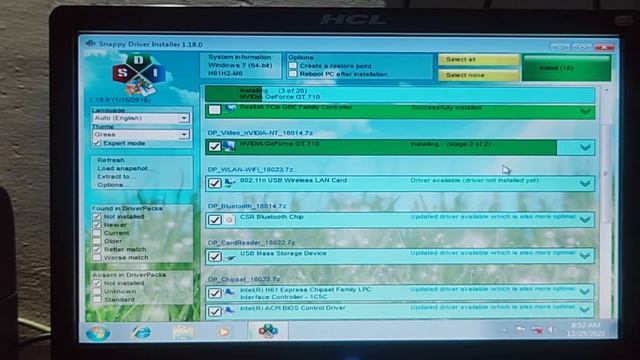Expand the Intel ACPI BIOS Control row chevron
The width and height of the screenshot is (640, 360).
pos(585,310)
